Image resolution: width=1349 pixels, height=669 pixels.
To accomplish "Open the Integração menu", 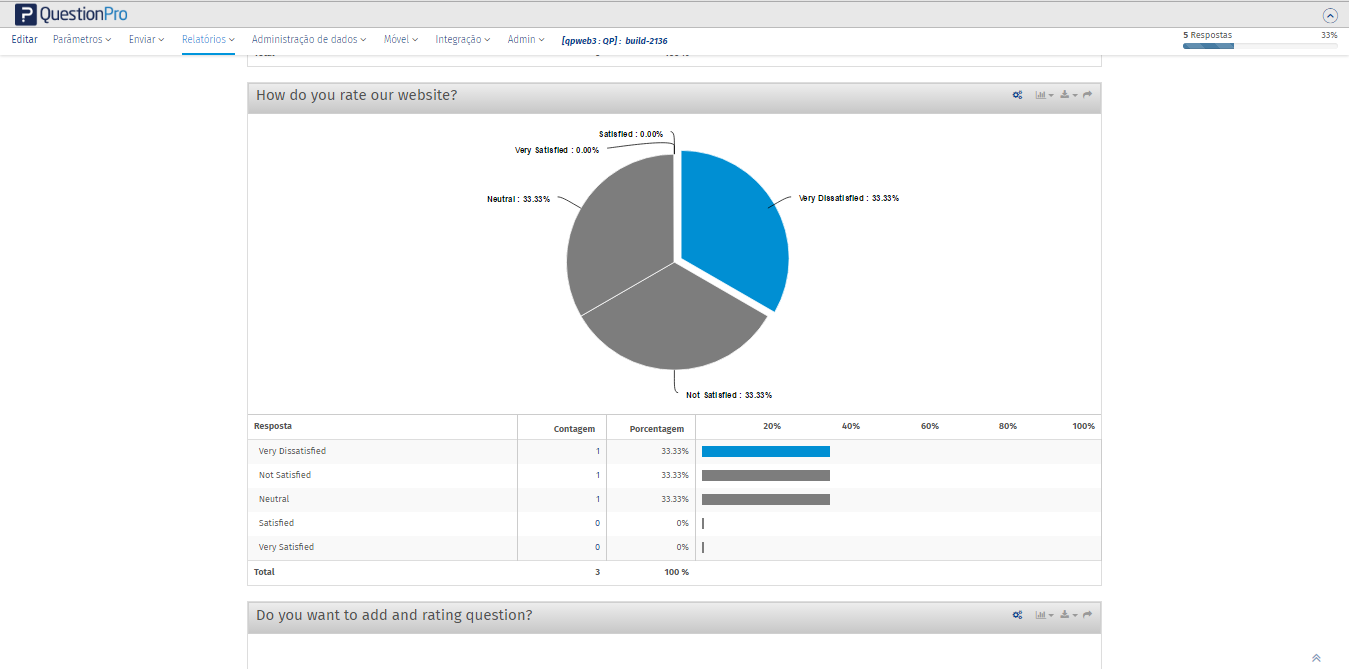I will pos(462,40).
